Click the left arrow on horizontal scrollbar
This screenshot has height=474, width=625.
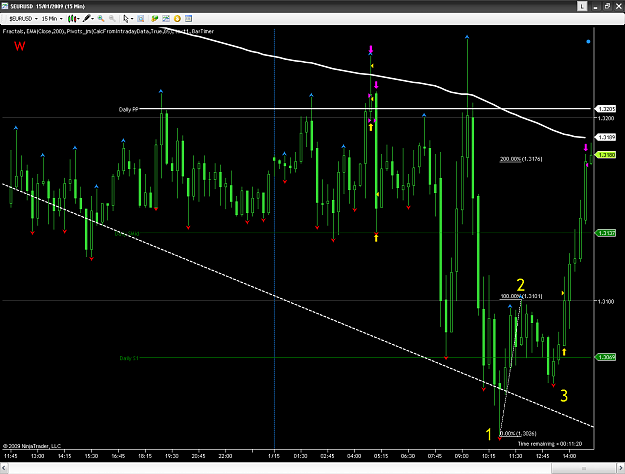4,468
